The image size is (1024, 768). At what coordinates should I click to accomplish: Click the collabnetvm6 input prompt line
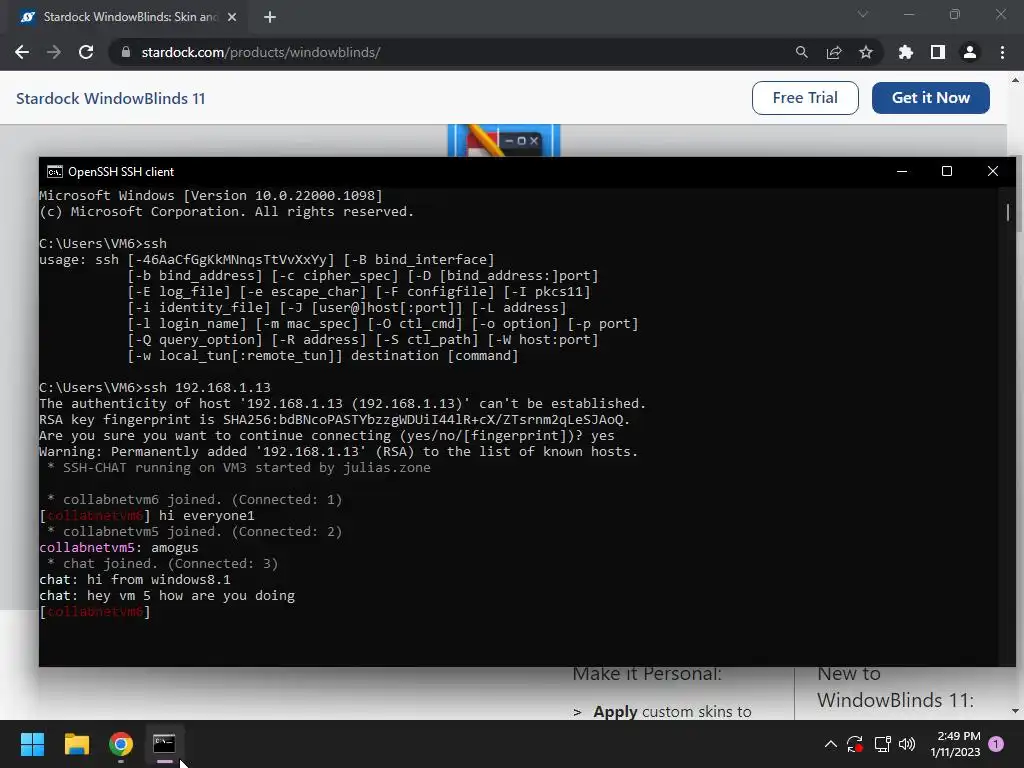click(95, 612)
